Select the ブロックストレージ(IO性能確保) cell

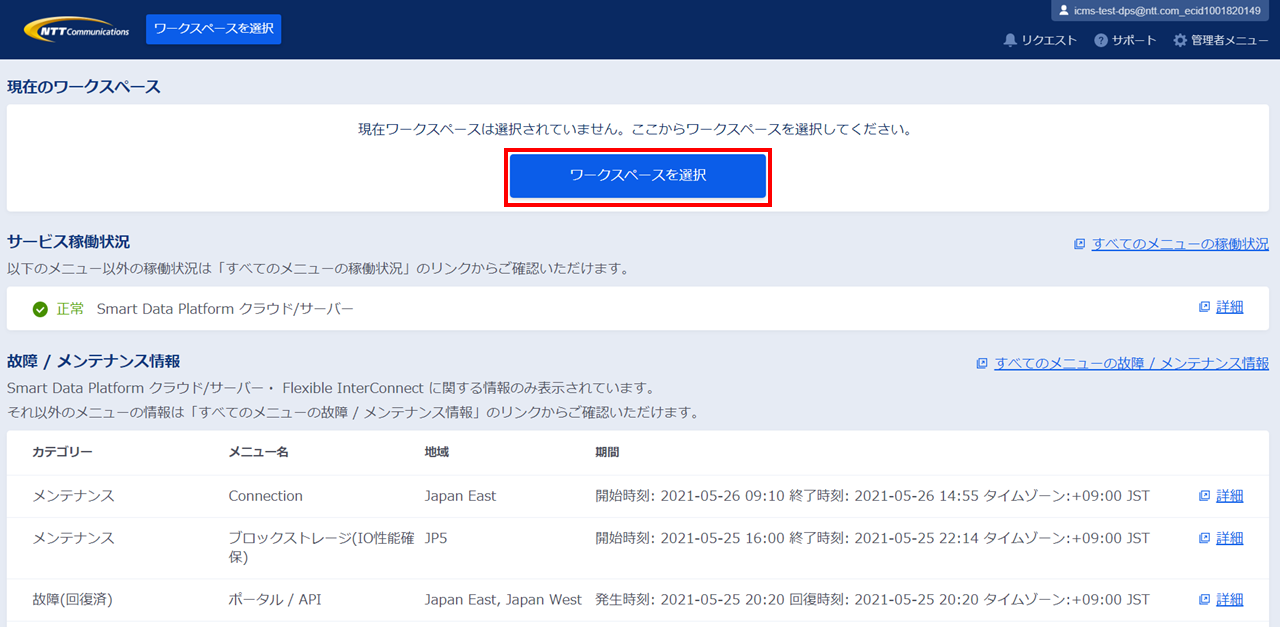[x=321, y=547]
